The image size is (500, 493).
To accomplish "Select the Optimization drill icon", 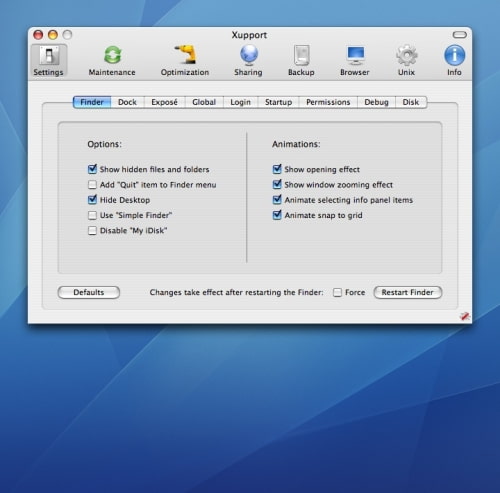I will (x=185, y=54).
